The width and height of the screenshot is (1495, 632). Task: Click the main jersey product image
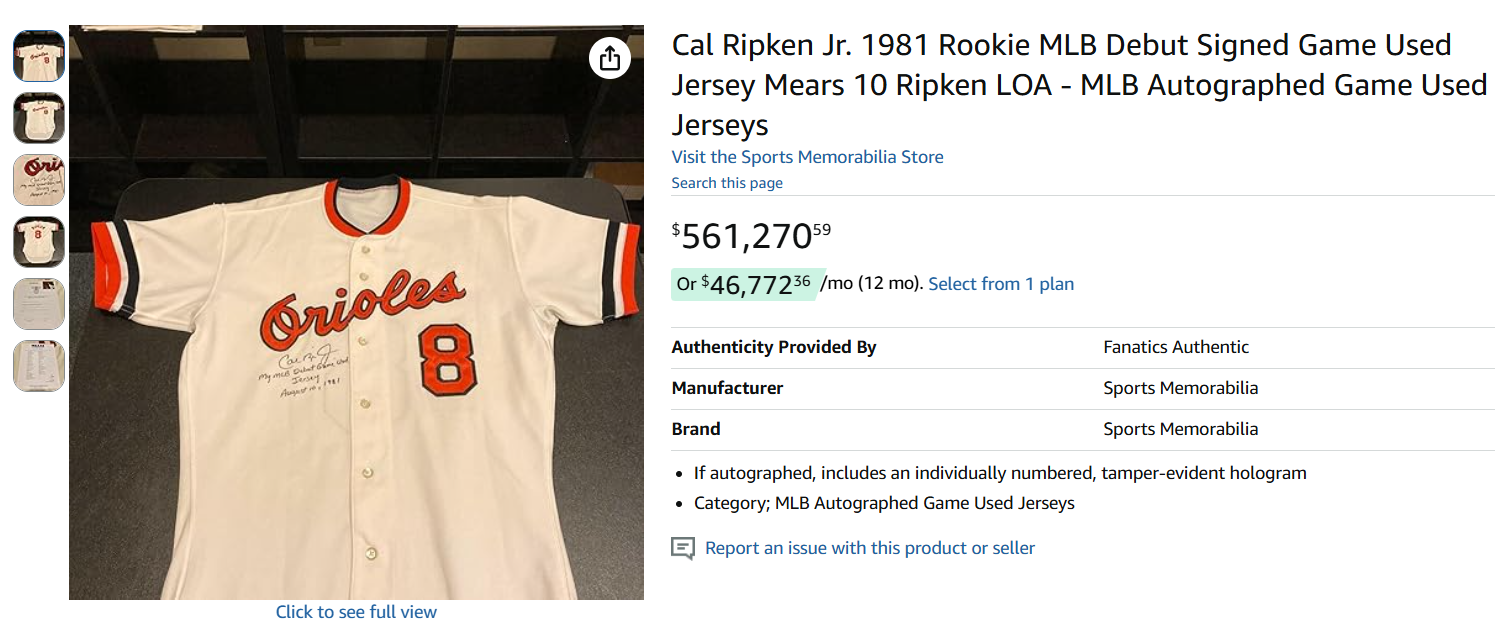click(356, 308)
